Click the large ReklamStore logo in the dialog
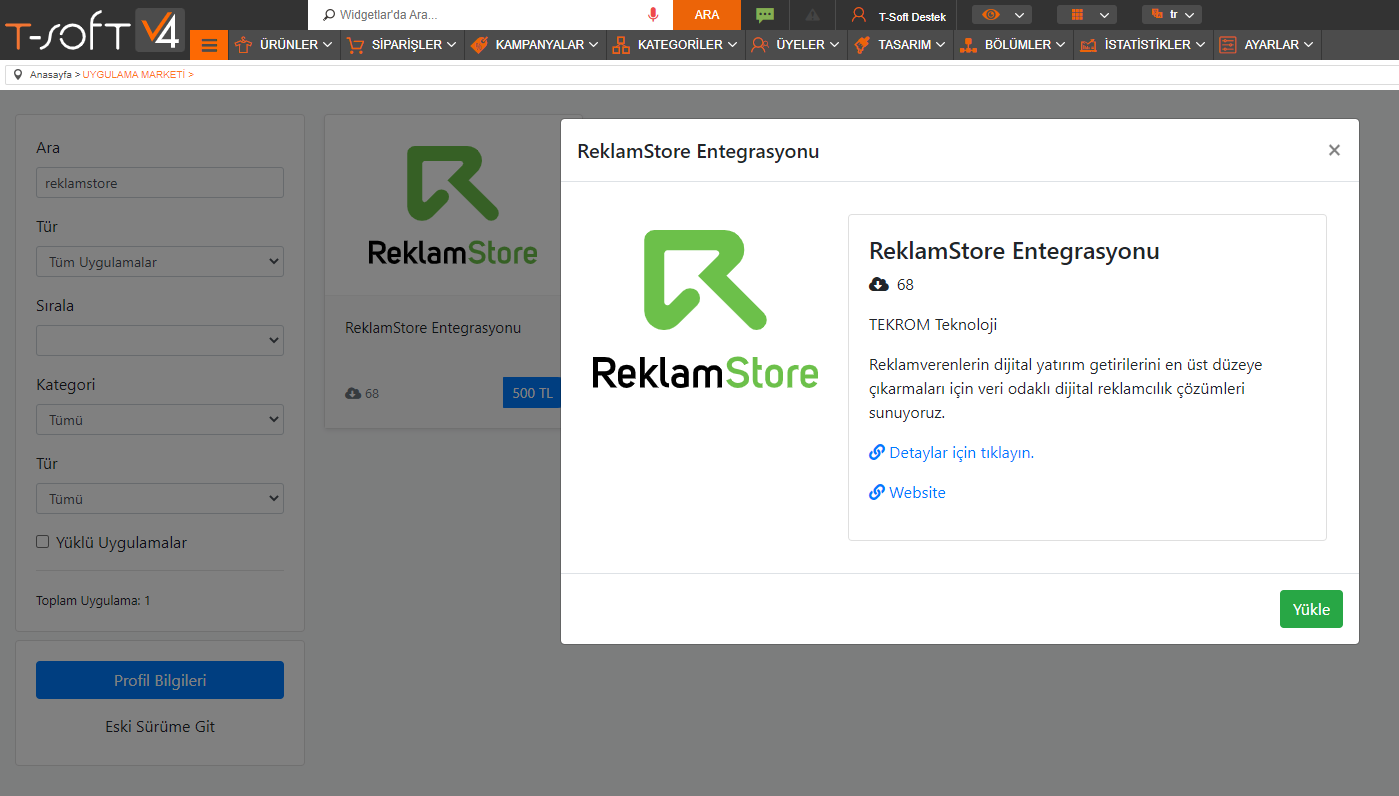 point(705,309)
